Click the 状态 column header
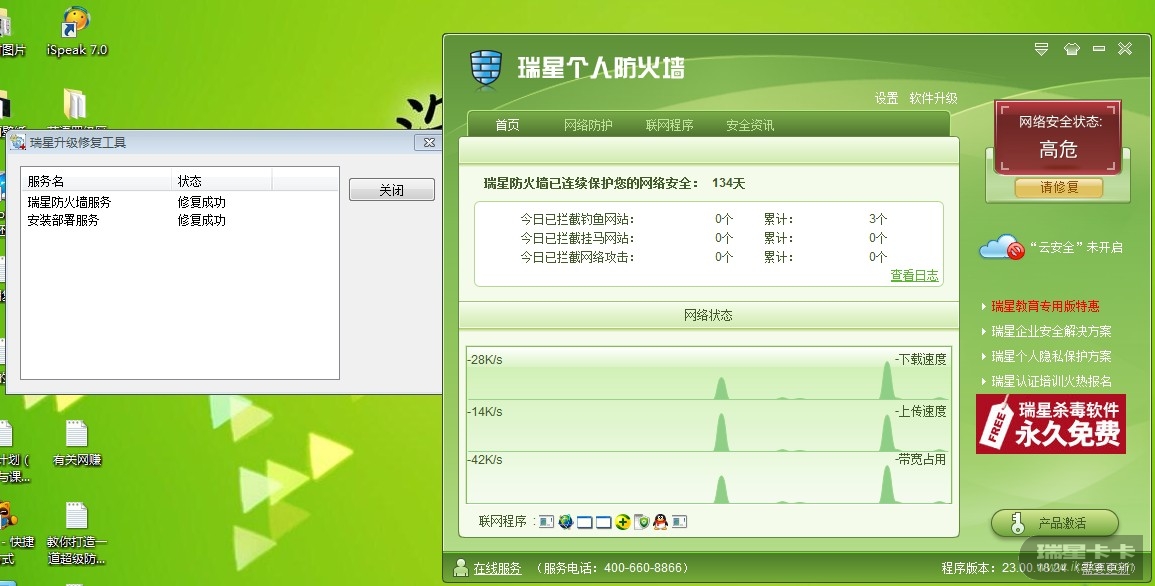 point(222,180)
